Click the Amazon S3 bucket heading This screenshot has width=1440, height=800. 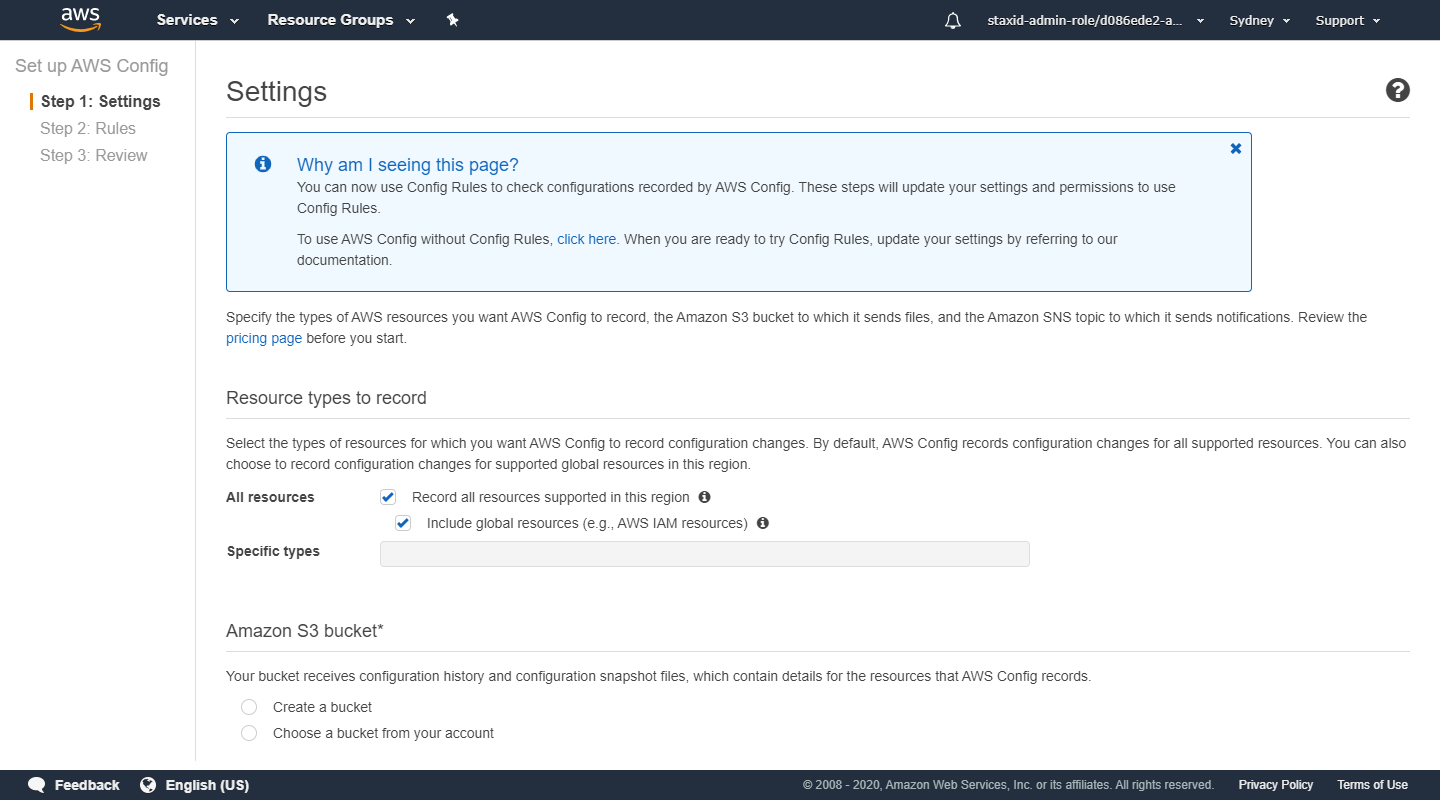point(305,631)
